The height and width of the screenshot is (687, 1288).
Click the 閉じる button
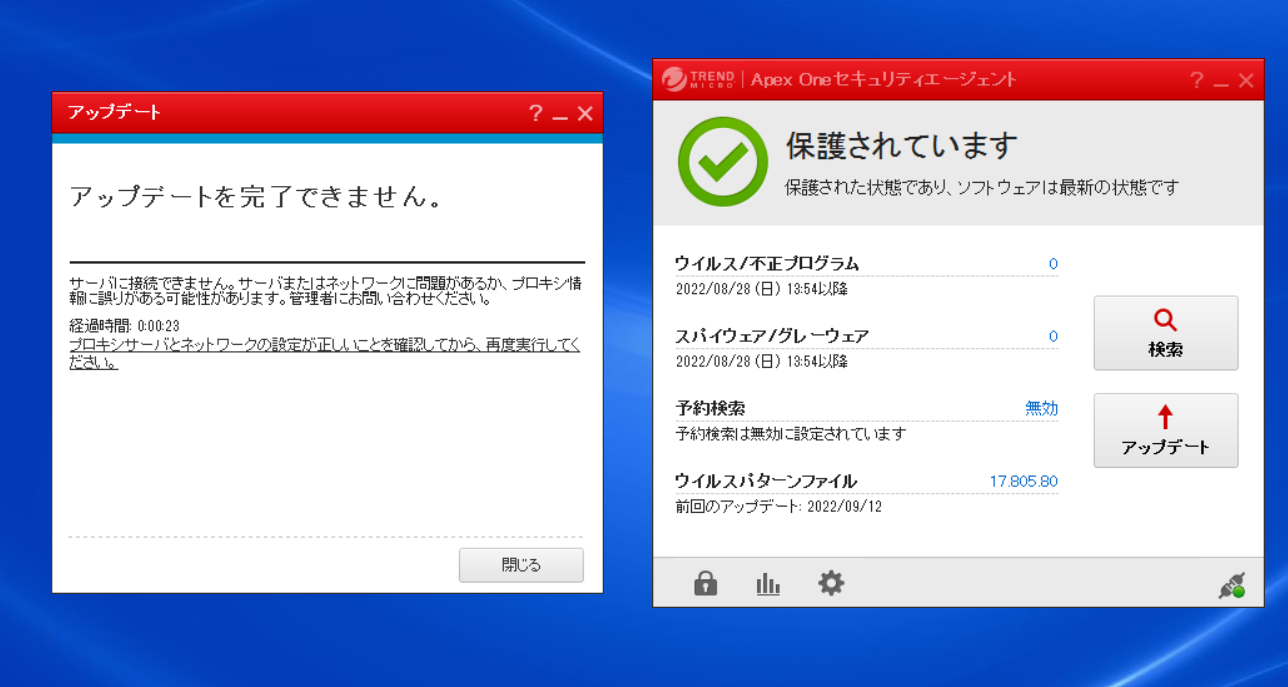click(520, 565)
